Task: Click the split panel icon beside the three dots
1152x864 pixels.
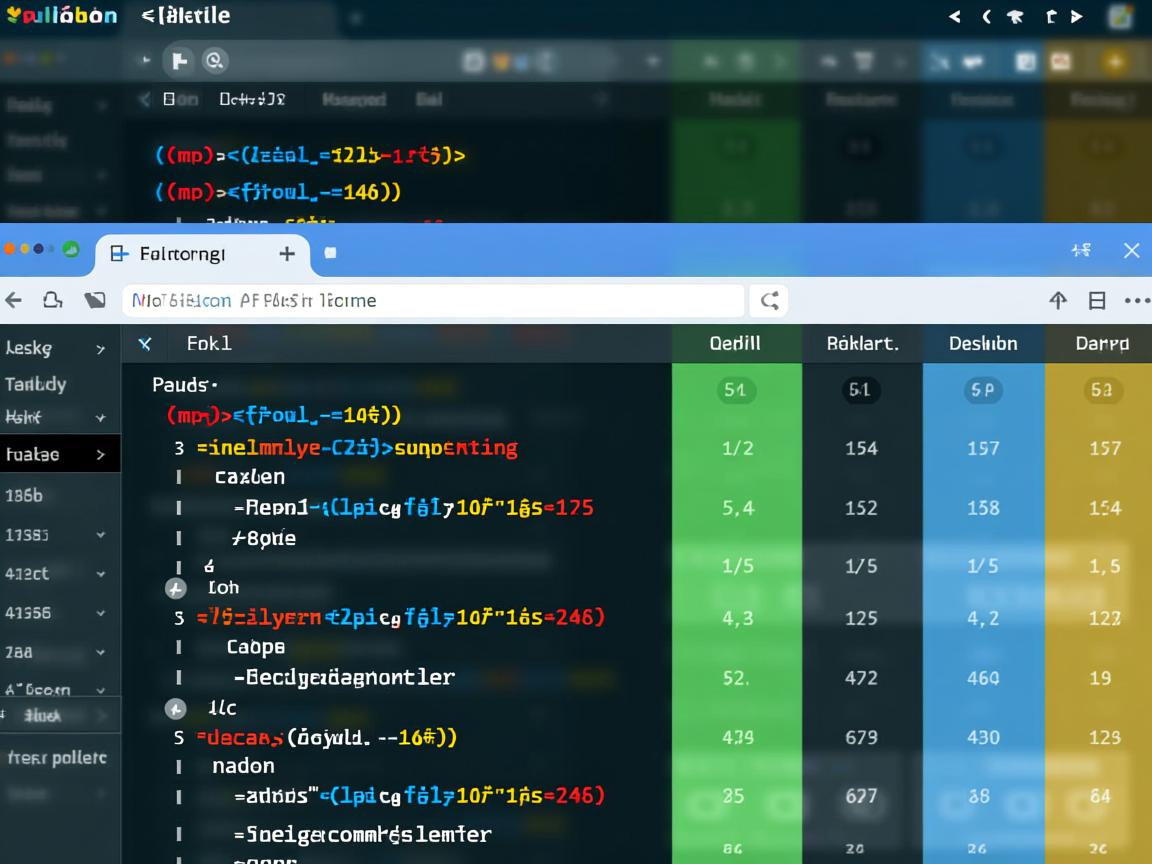Action: click(1097, 301)
